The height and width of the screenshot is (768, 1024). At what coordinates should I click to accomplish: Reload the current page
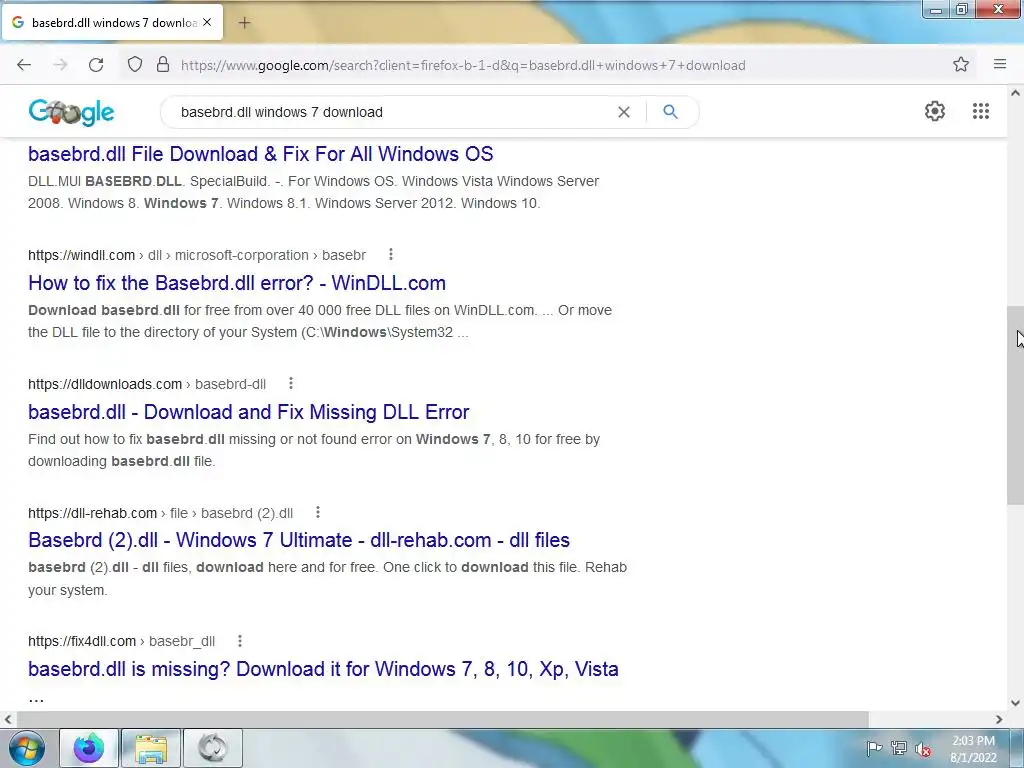point(96,65)
